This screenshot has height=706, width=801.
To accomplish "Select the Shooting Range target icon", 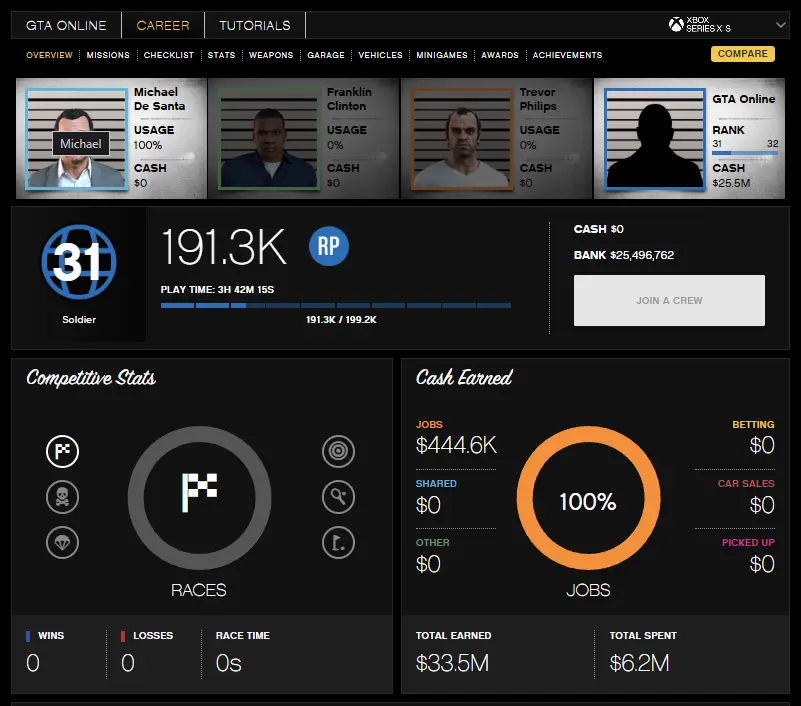I will point(338,451).
